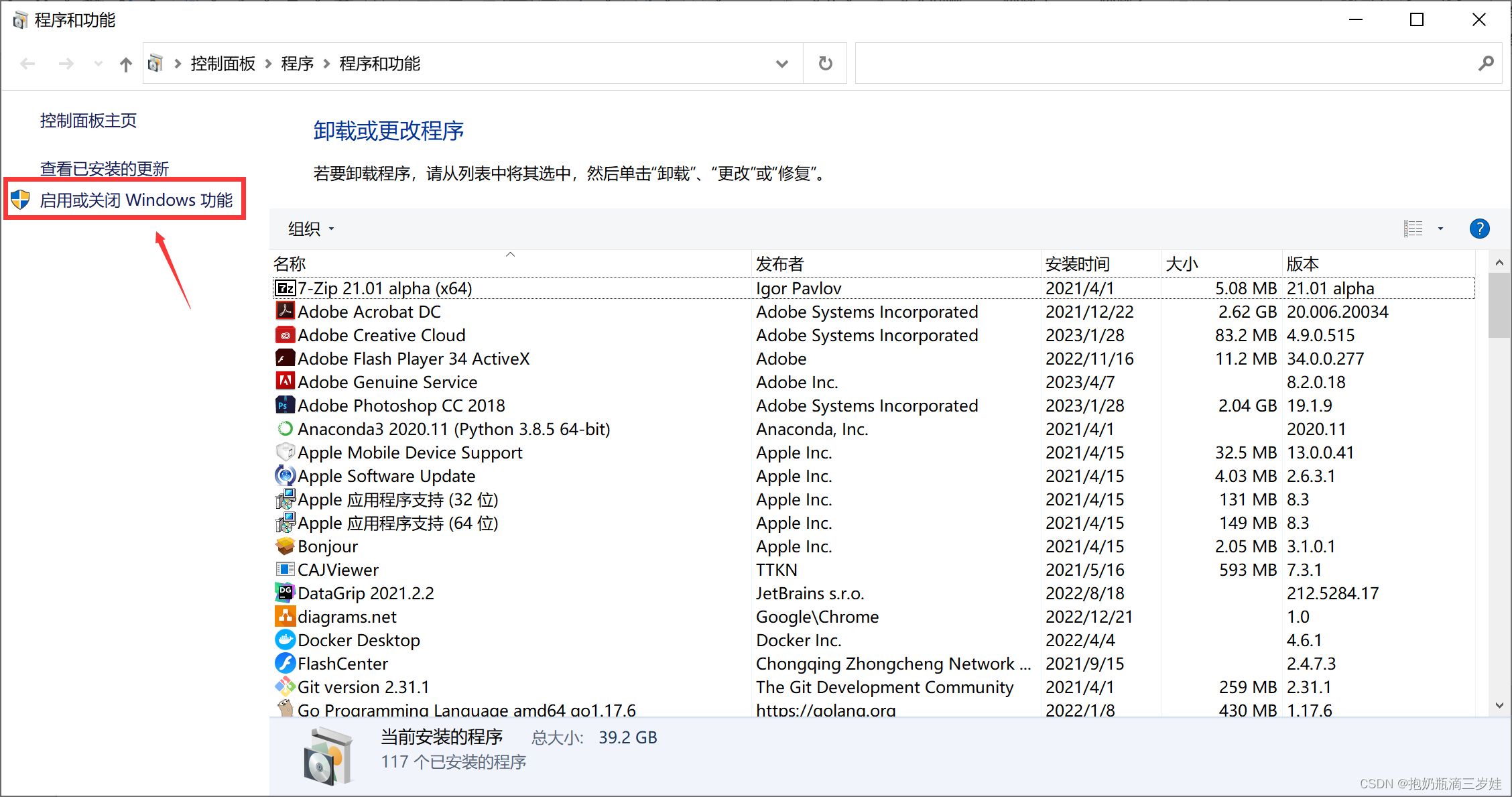Click publisher JetBrains s.r.o.
This screenshot has height=797, width=1512.
tap(810, 593)
